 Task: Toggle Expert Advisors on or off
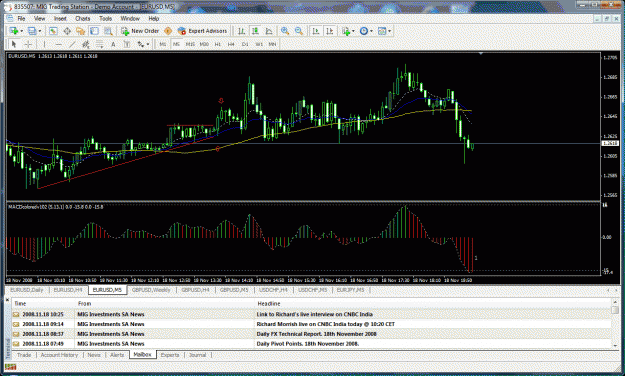pos(202,31)
